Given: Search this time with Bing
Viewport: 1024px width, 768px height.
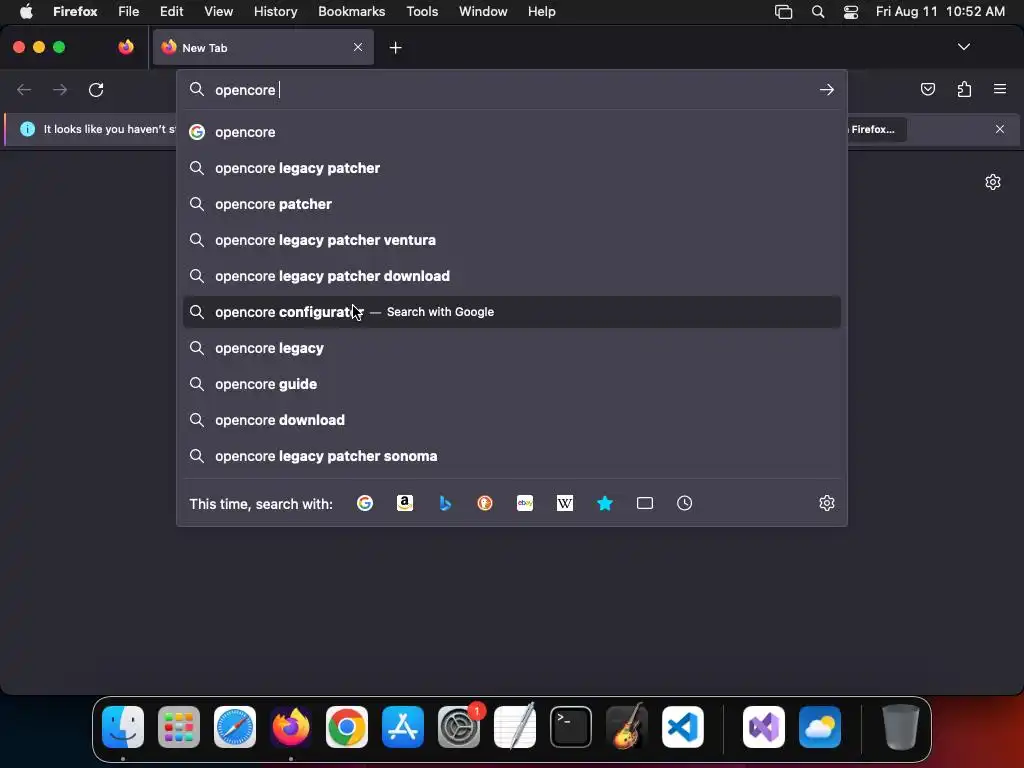Looking at the screenshot, I should [445, 503].
